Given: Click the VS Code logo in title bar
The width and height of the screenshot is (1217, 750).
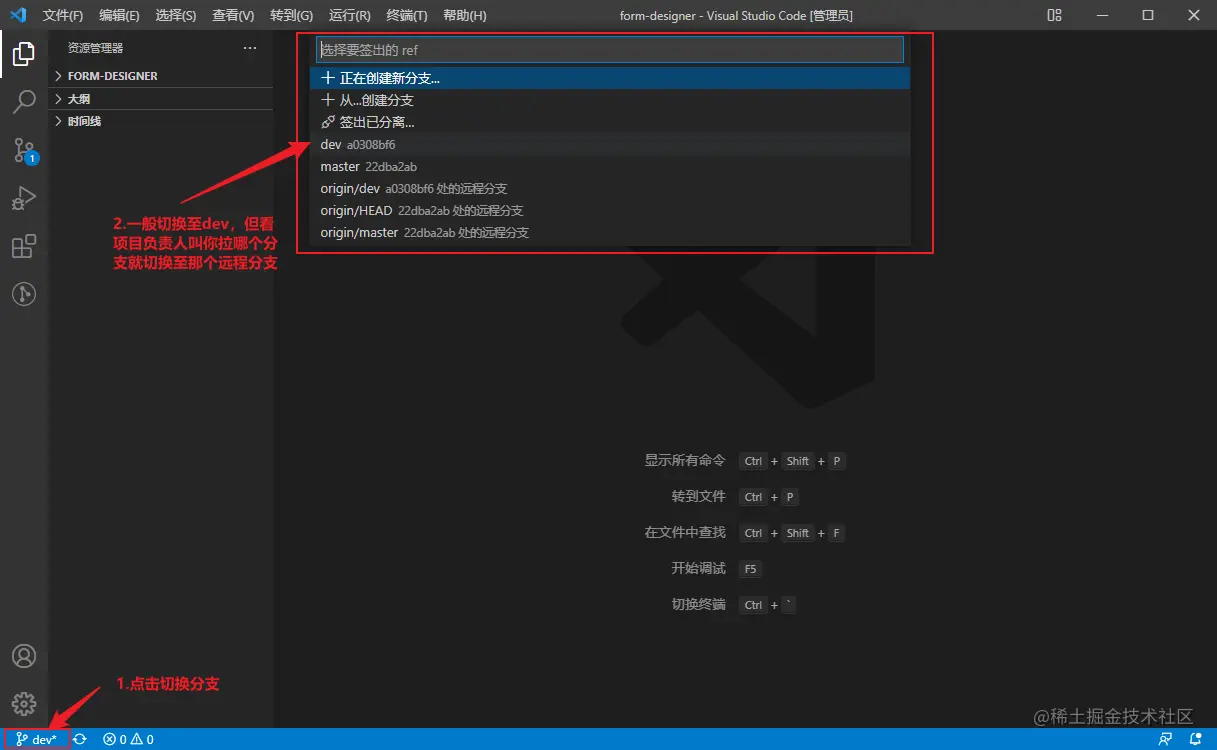Looking at the screenshot, I should click(18, 15).
